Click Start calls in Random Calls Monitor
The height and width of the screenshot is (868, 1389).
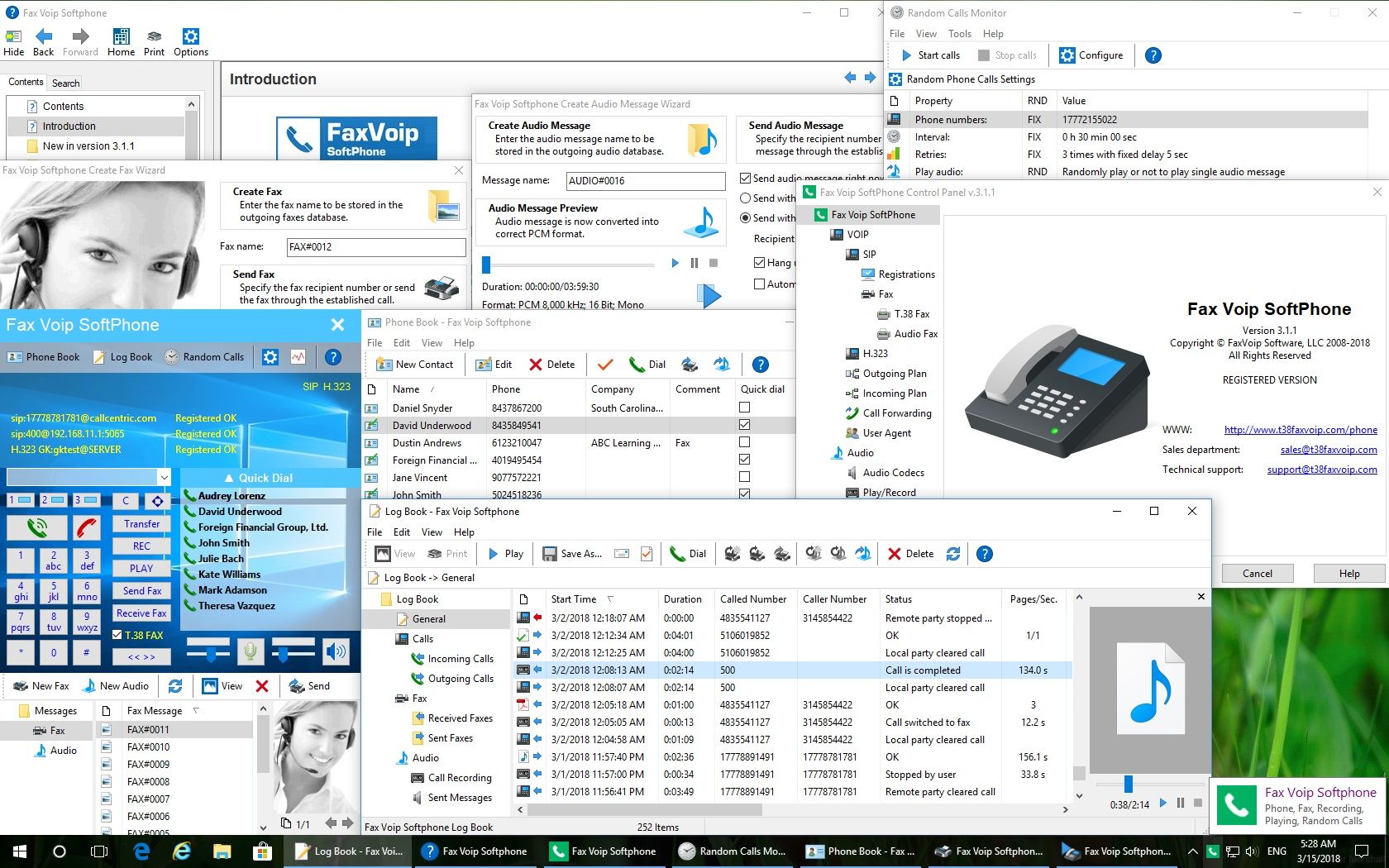tap(930, 55)
